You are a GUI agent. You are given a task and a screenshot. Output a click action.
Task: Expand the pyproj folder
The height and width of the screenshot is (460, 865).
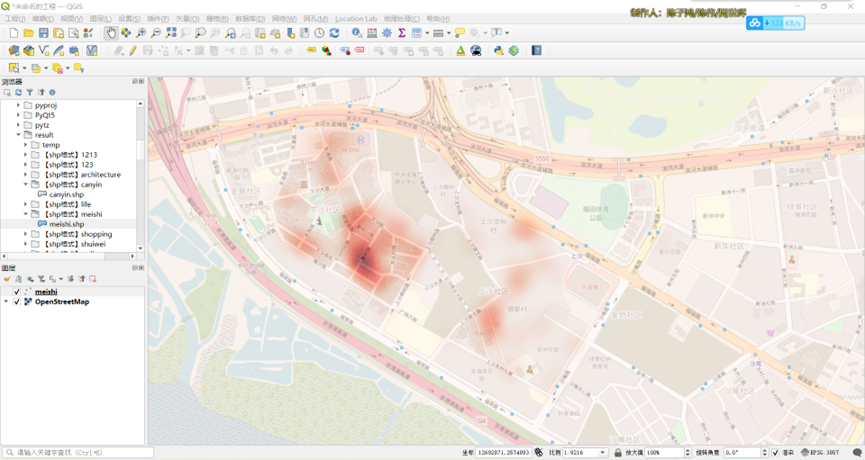(x=18, y=105)
